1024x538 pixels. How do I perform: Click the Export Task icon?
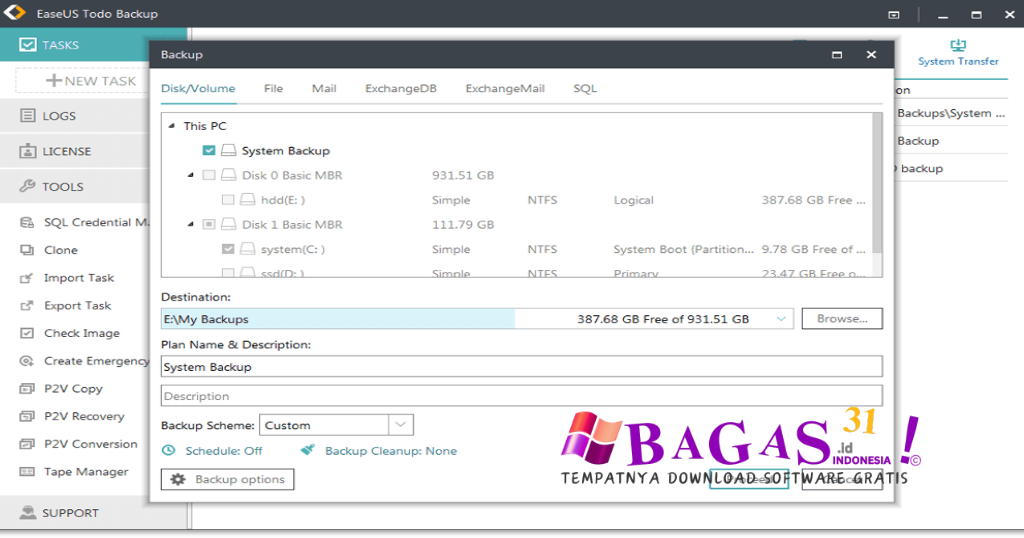click(27, 306)
